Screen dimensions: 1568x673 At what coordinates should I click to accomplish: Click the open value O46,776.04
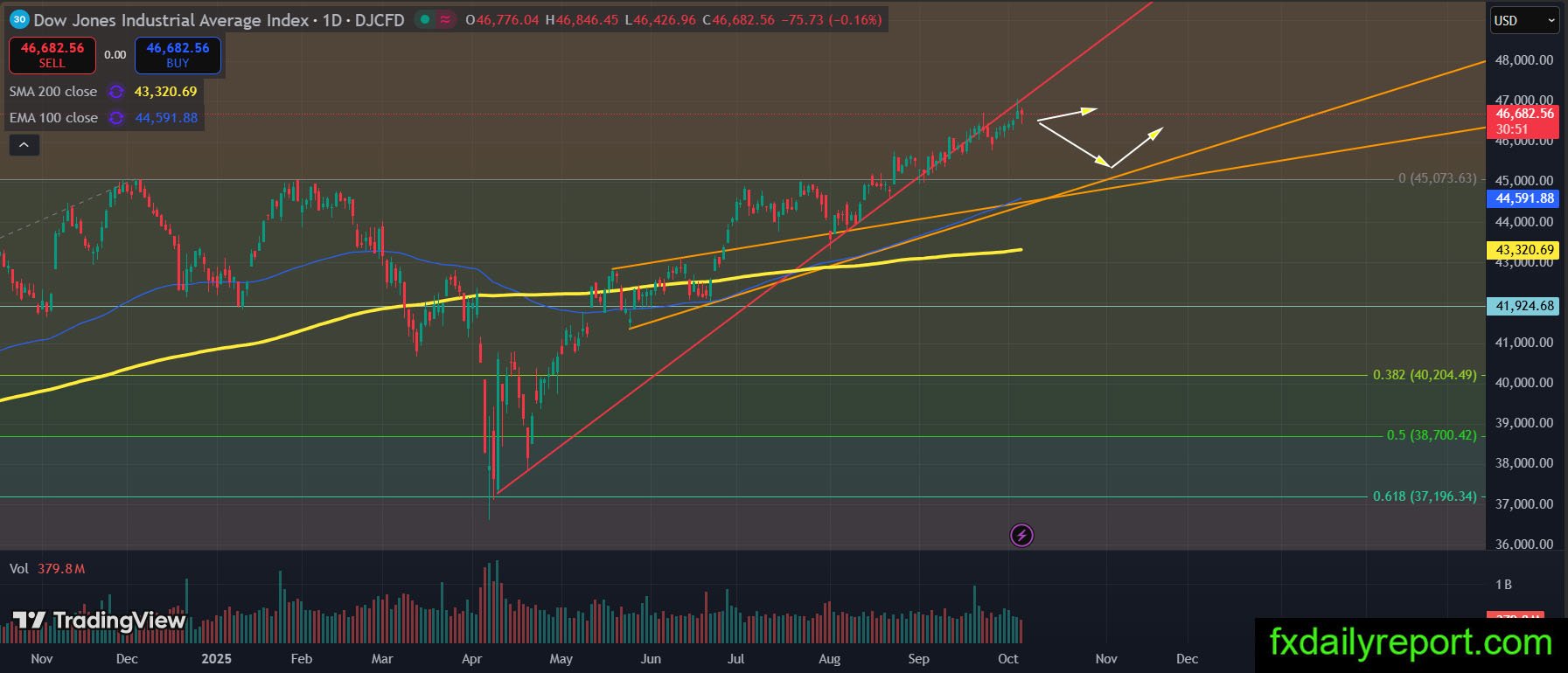pos(502,19)
